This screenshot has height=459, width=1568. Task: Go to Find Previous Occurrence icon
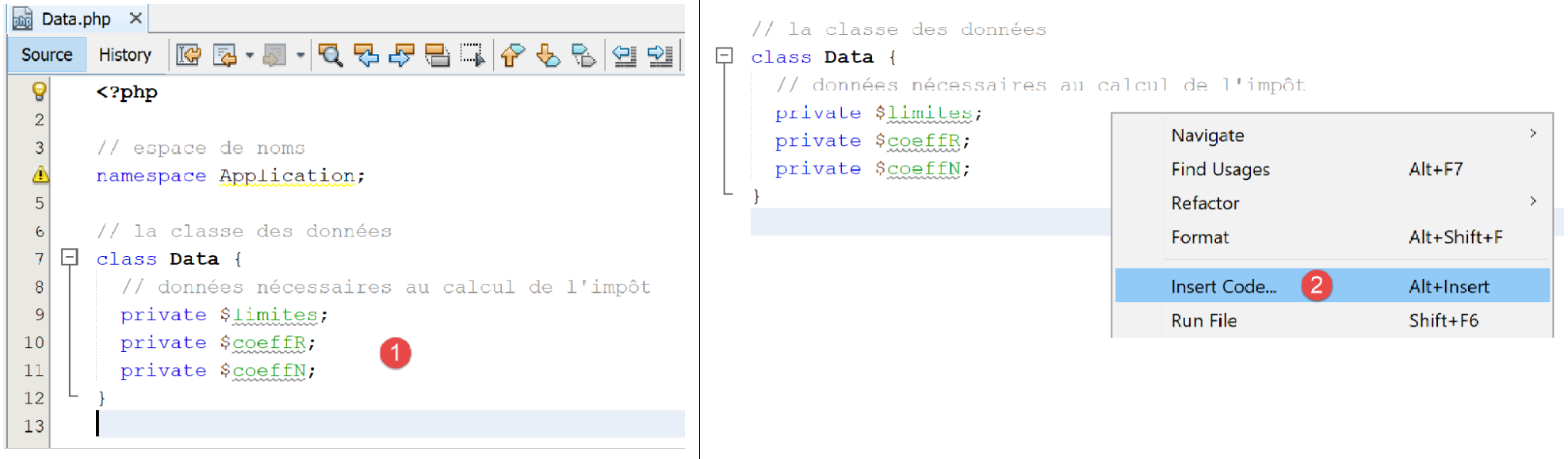point(365,55)
